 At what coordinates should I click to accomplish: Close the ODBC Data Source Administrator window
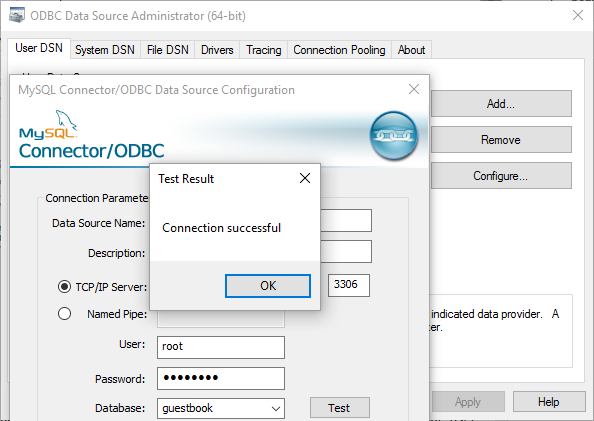(578, 16)
